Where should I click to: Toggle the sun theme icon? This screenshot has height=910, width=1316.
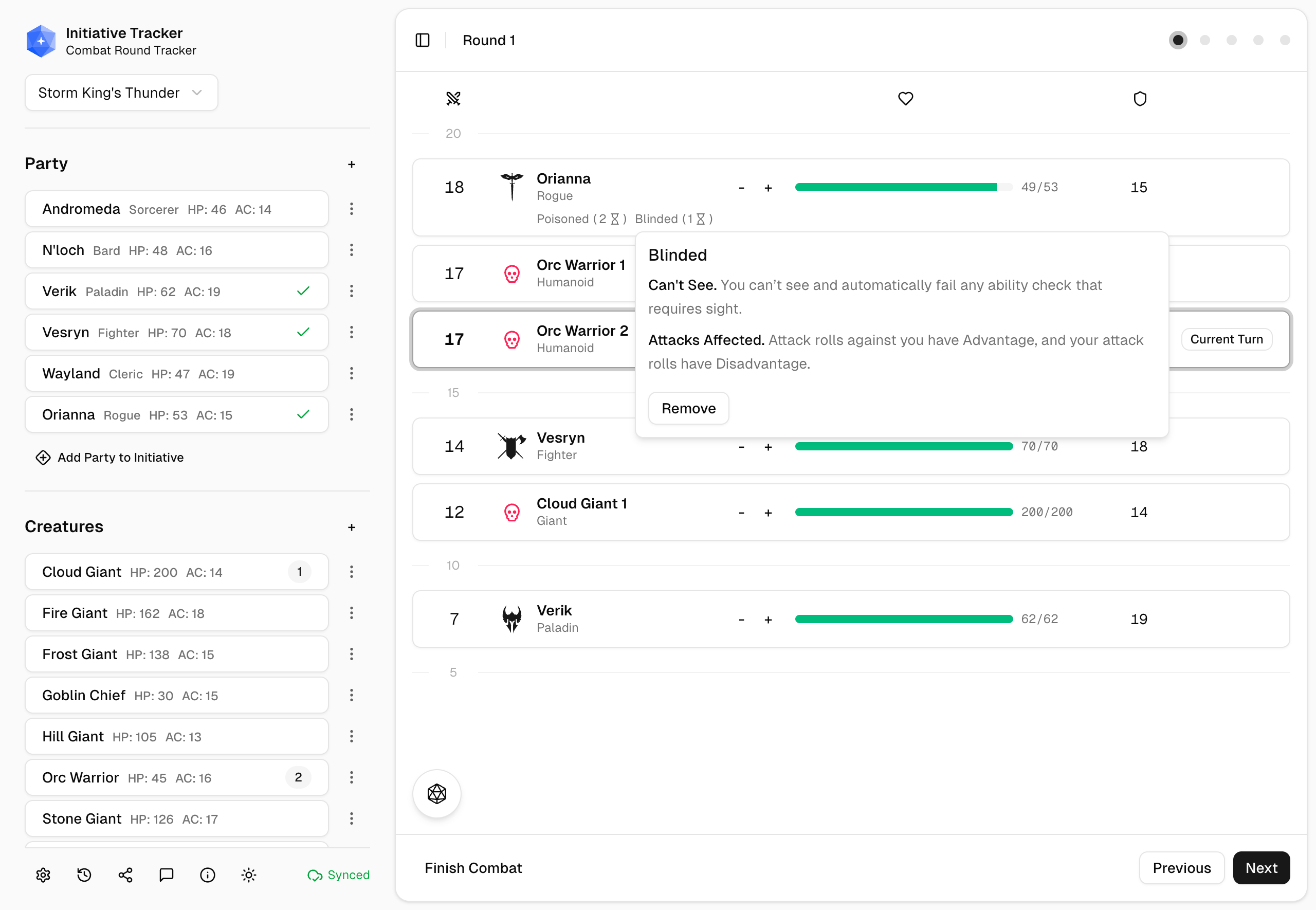pyautogui.click(x=248, y=875)
